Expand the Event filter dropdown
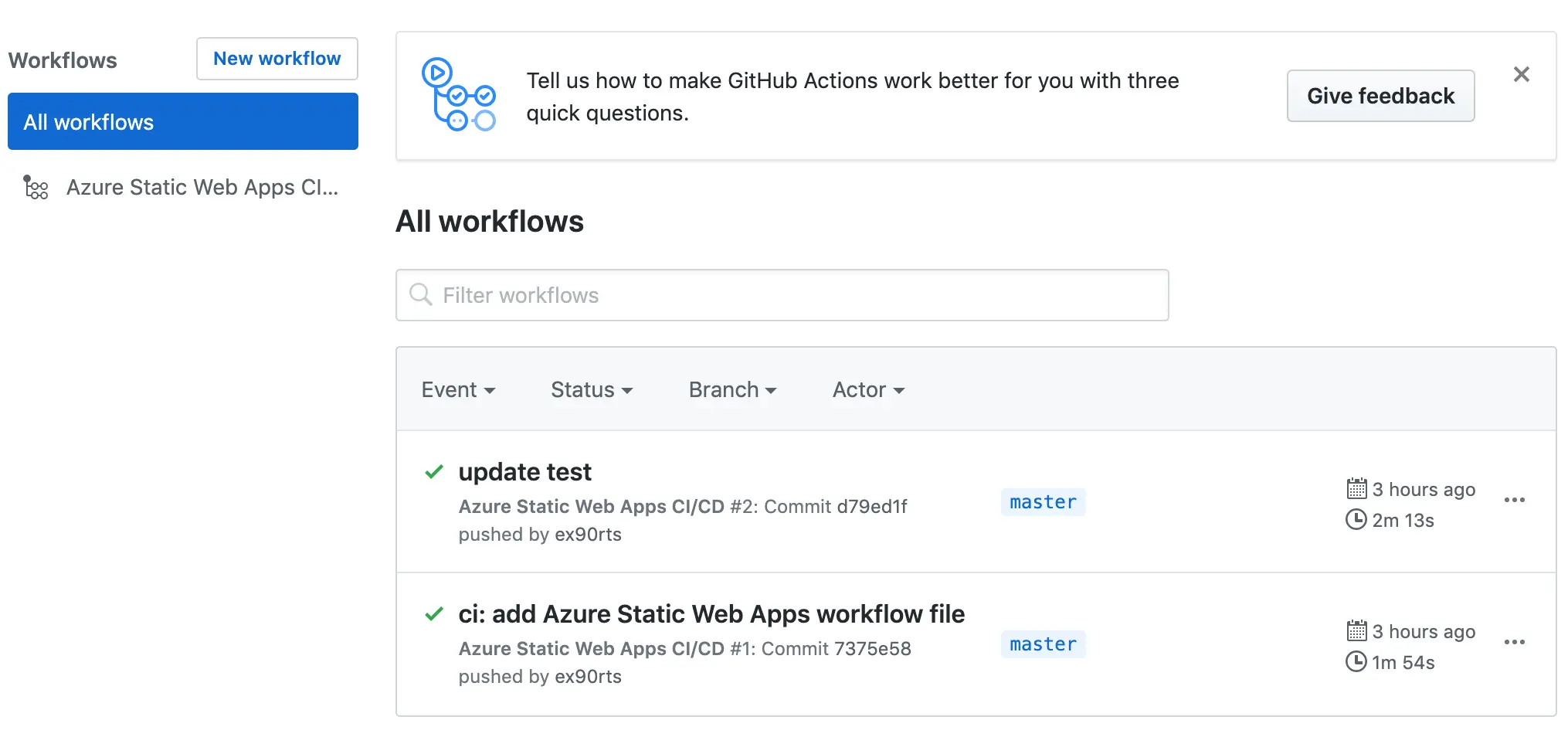 (x=458, y=390)
